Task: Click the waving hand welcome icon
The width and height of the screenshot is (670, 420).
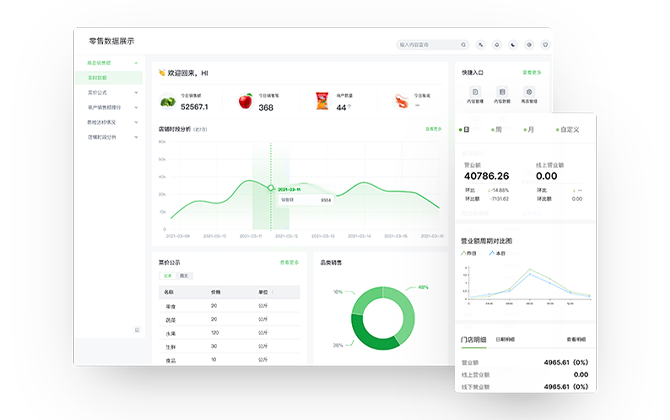Action: (162, 73)
